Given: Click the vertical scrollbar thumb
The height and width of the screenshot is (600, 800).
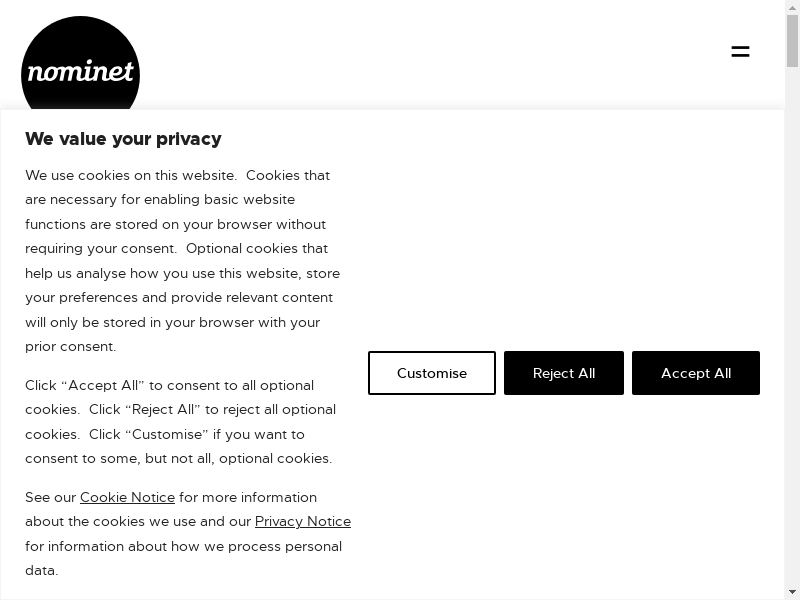Looking at the screenshot, I should pos(792,40).
